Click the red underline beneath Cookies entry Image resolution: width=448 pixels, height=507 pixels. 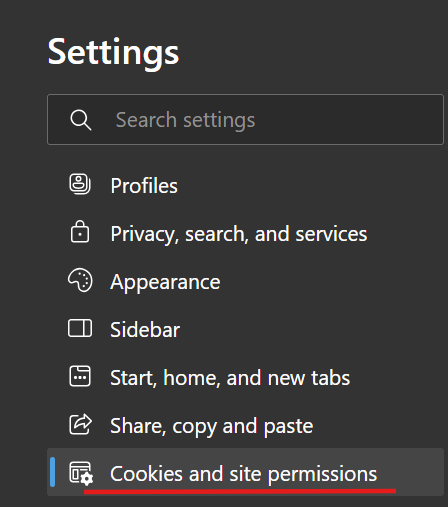(x=240, y=491)
